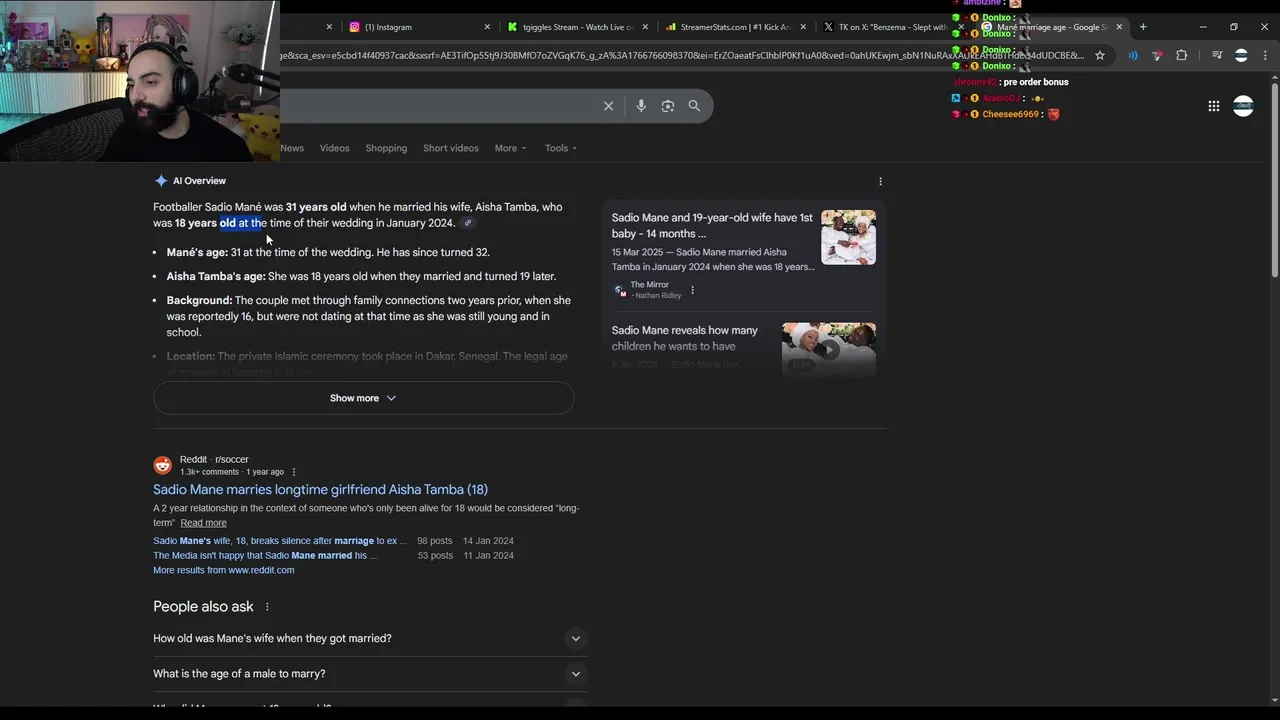
Task: Click Read more under the Reddit snippet
Action: 203,523
